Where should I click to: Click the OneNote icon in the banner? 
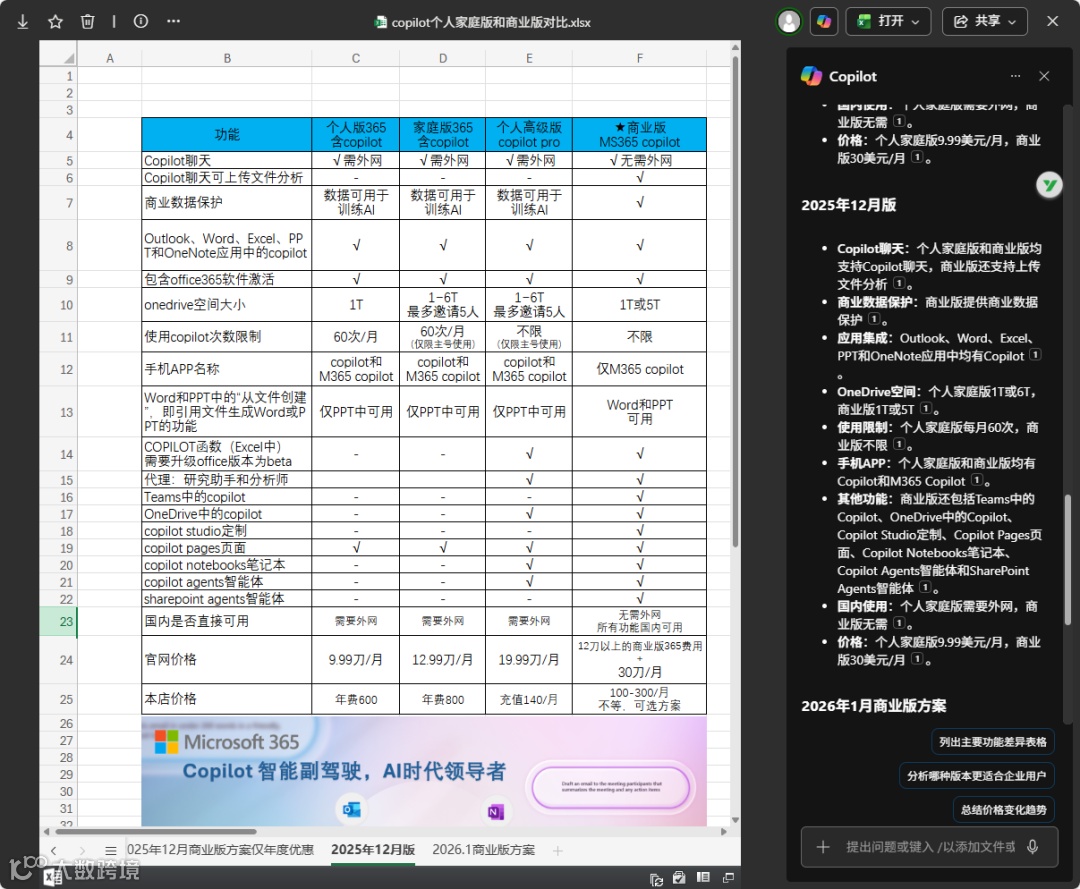tap(495, 812)
